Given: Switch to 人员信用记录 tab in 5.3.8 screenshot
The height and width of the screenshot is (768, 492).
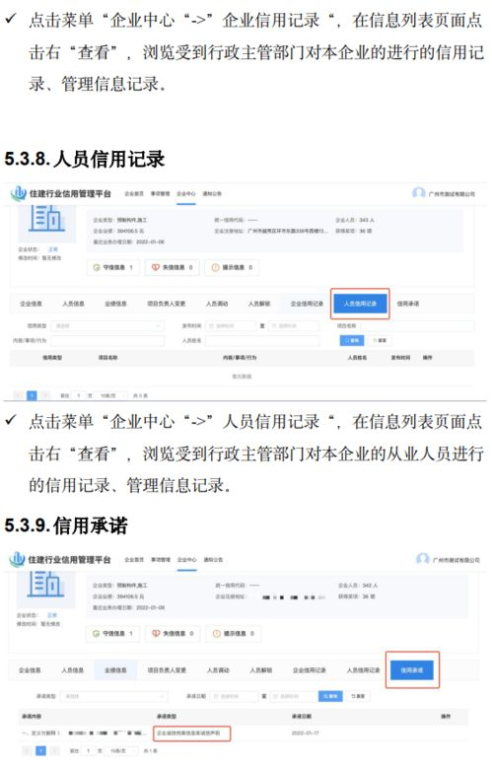Looking at the screenshot, I should click(x=360, y=304).
